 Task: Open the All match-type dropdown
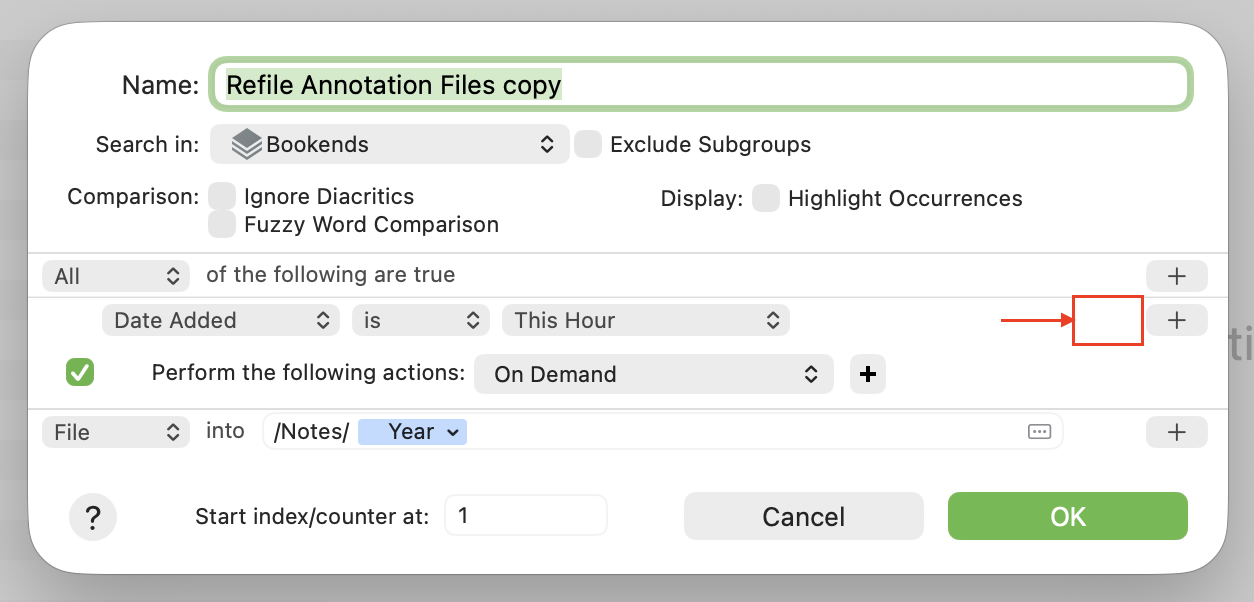[x=116, y=276]
